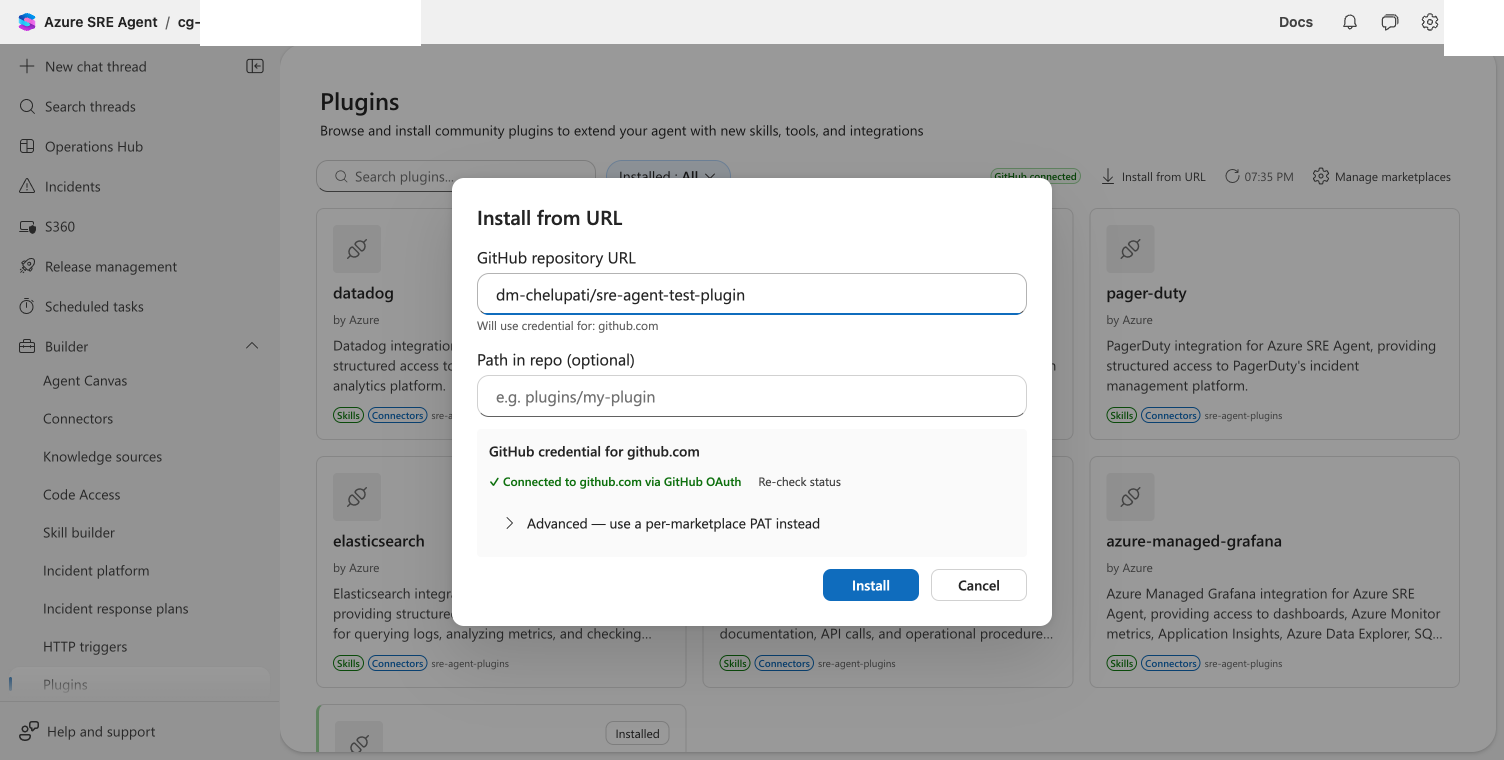Screen dimensions: 1504x760
Task: Click the pager-duty plugin icon
Action: (x=1130, y=250)
